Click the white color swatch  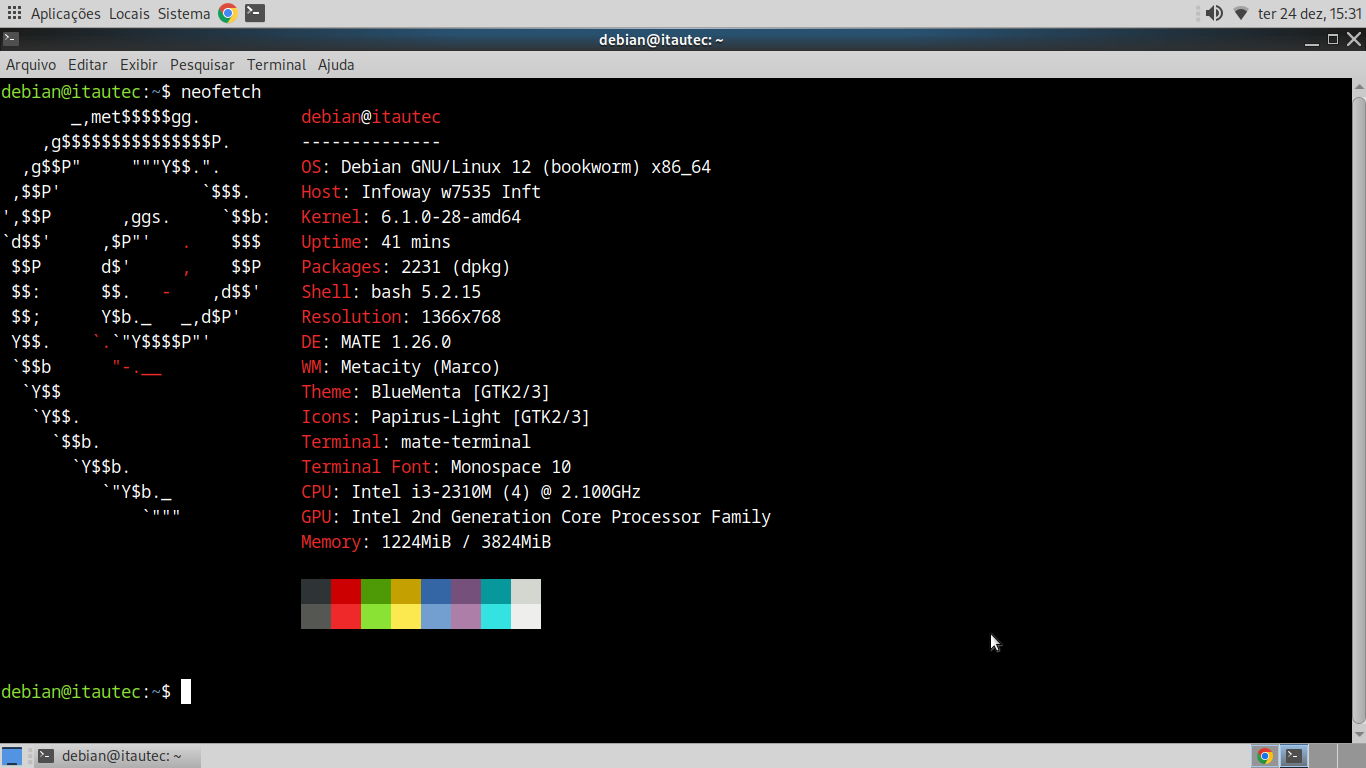(526, 616)
